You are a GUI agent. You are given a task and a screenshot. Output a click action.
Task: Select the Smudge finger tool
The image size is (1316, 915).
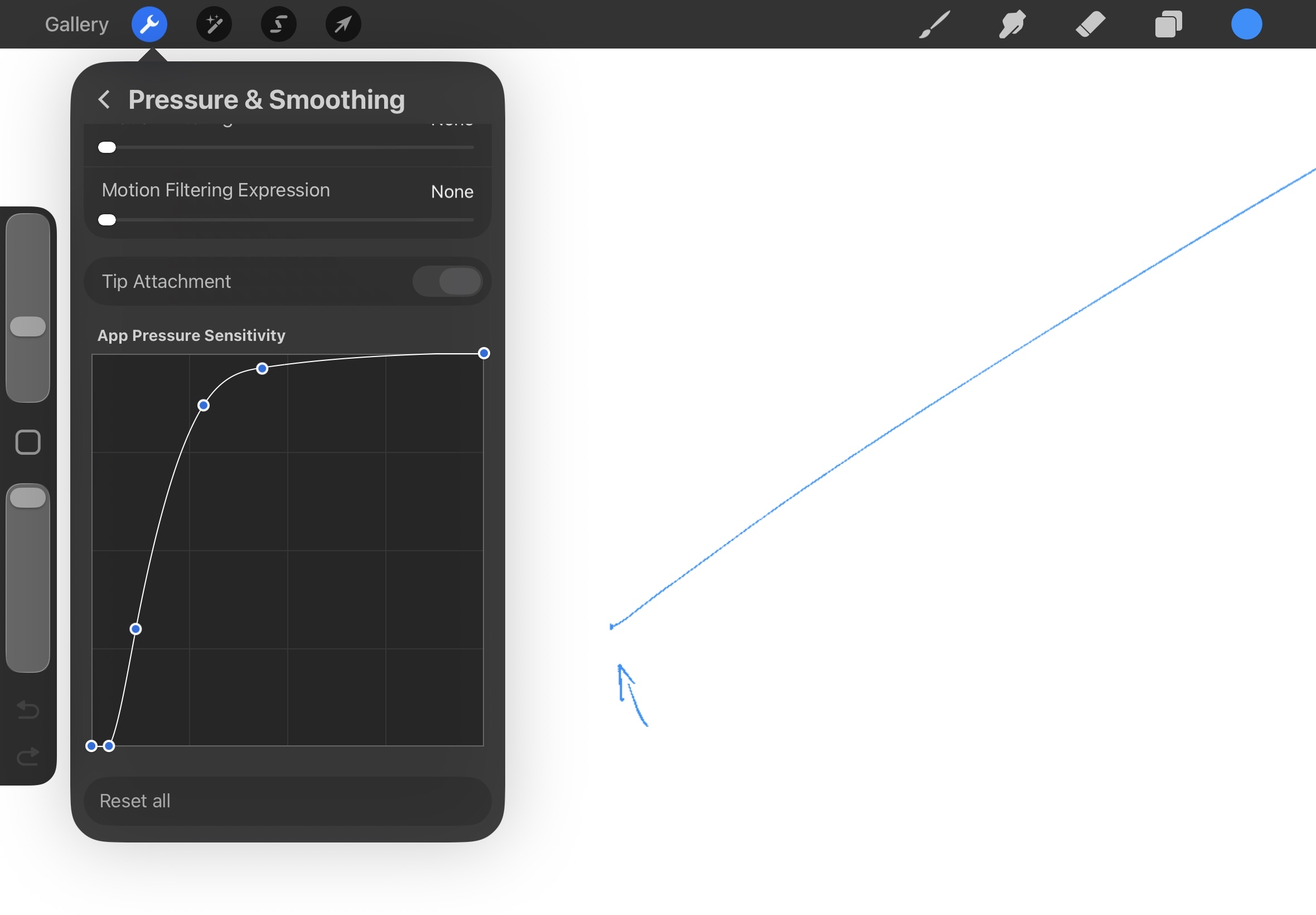tap(1012, 24)
